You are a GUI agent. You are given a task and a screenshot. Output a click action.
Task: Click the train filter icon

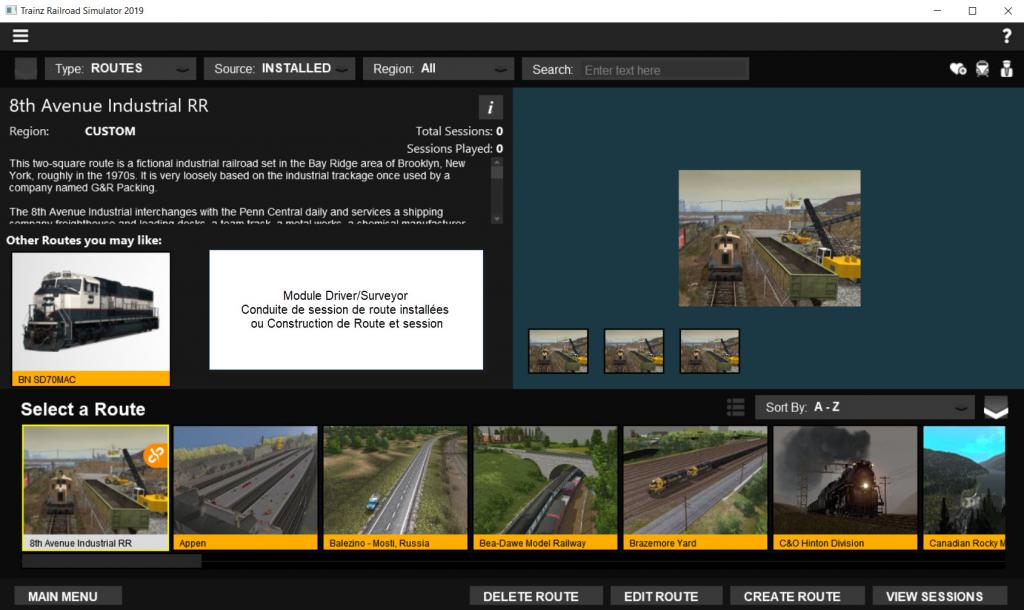click(982, 69)
